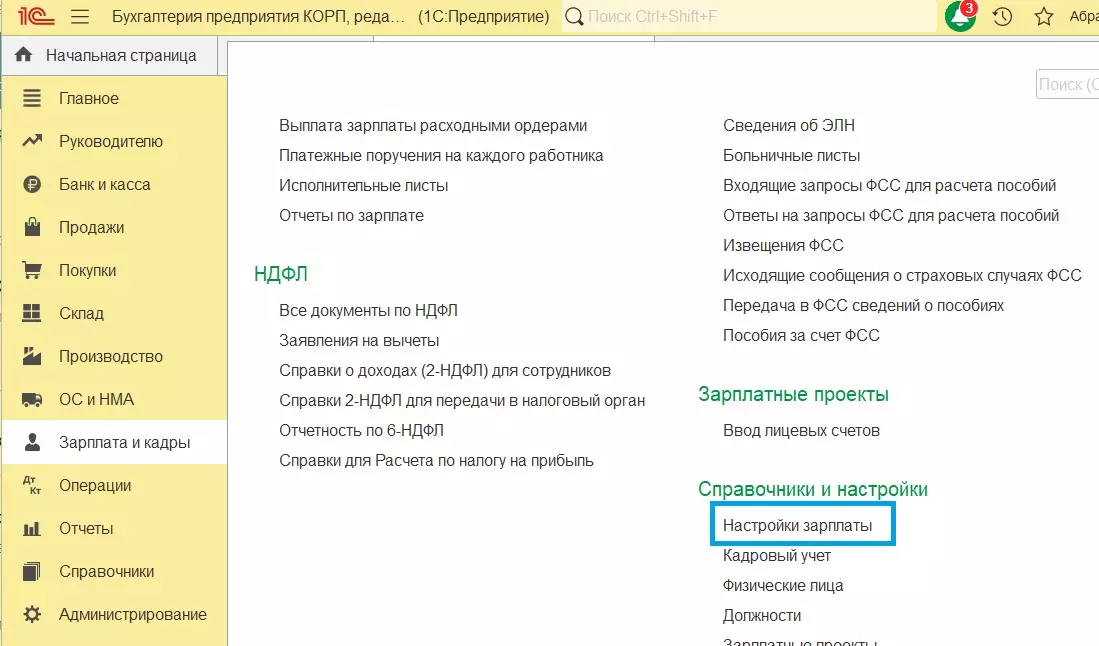This screenshot has width=1099, height=646.
Task: Open Сведения об ЭЛН
Action: pyautogui.click(x=789, y=125)
